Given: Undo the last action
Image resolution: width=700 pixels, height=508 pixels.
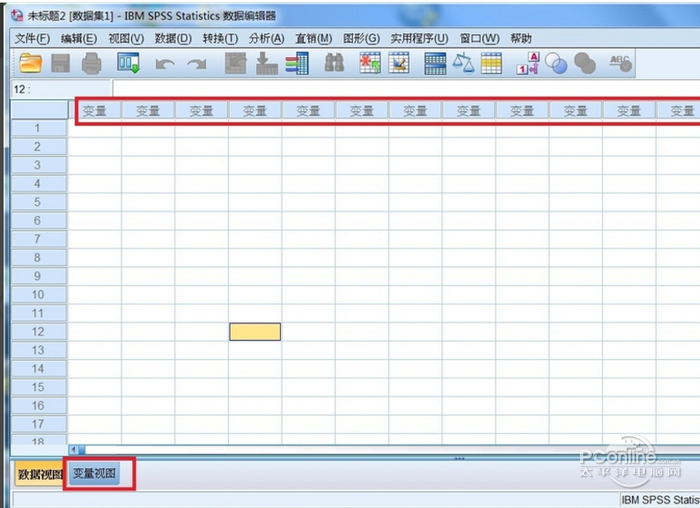Looking at the screenshot, I should [165, 64].
